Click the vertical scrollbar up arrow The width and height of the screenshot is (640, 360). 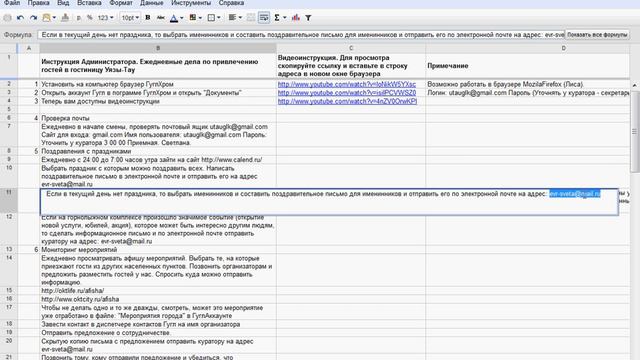635,85
